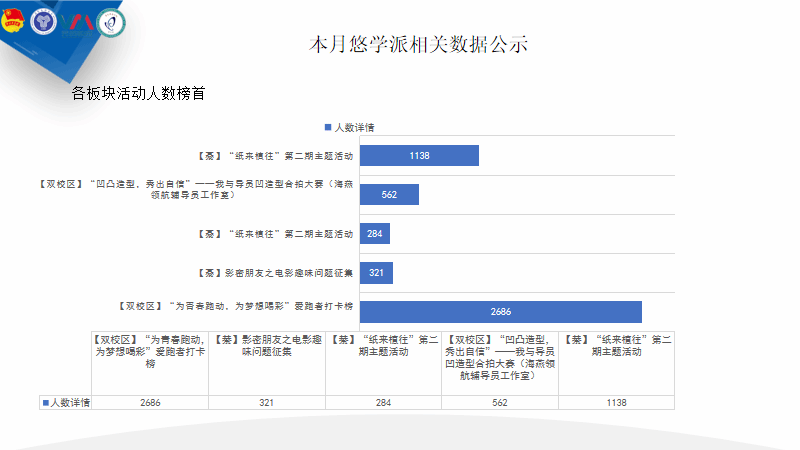Click the longest bar labeled 2686

tap(500, 311)
